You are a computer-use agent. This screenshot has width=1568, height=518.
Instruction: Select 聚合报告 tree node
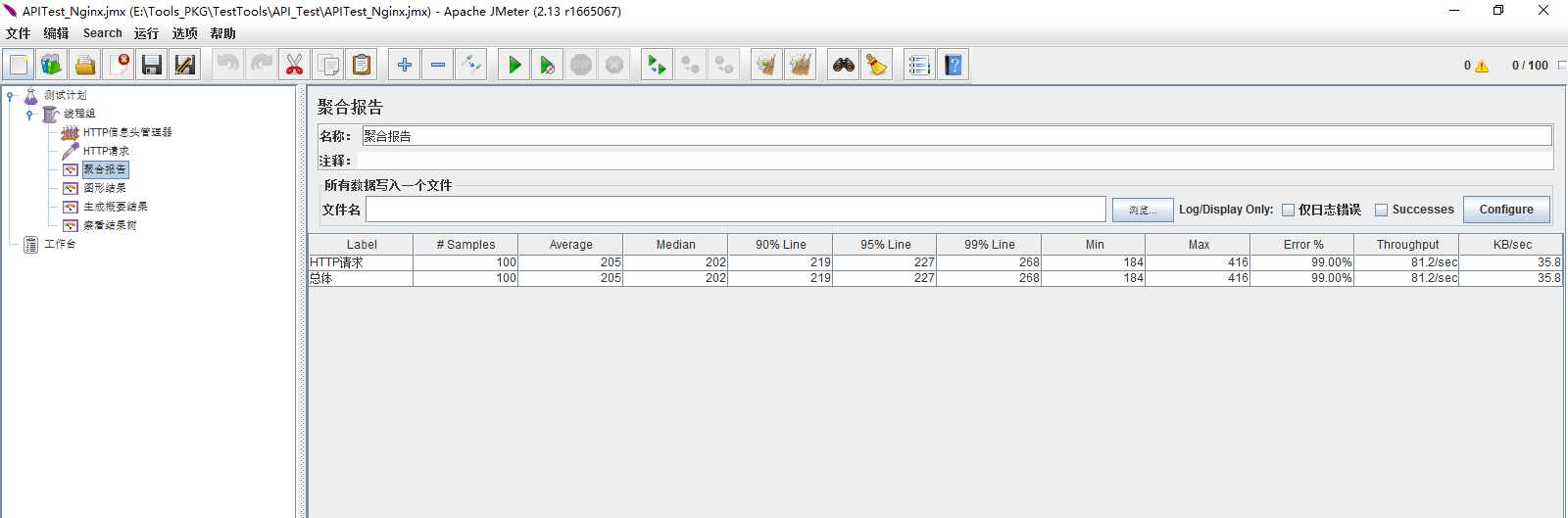pos(105,169)
